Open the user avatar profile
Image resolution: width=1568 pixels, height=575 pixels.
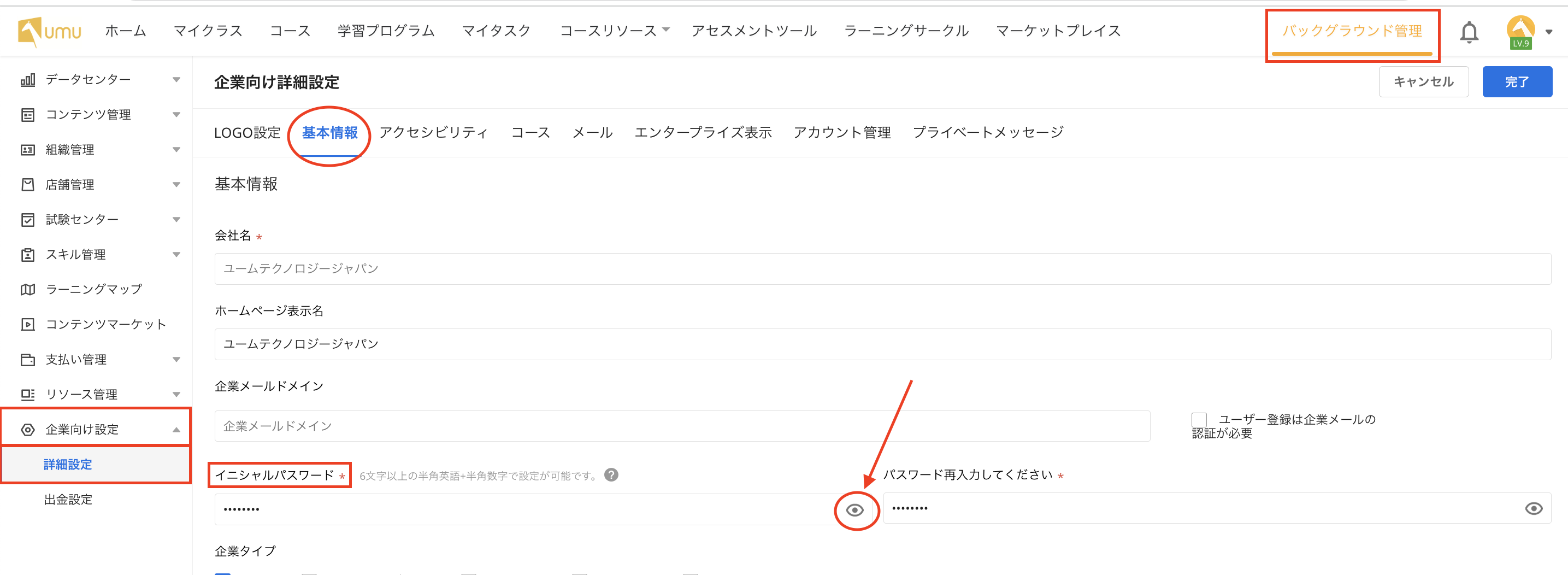coord(1520,32)
